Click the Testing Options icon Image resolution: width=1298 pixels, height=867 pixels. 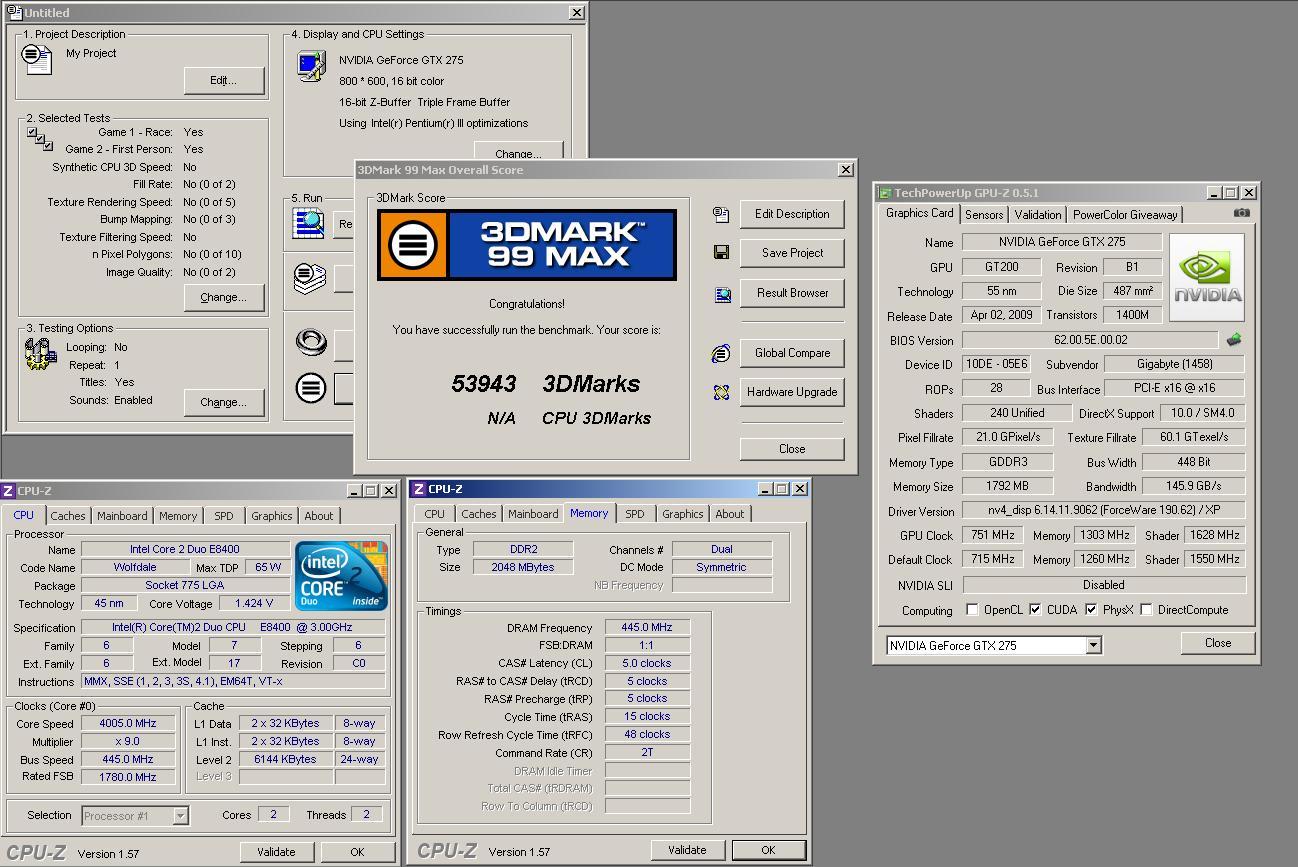click(39, 353)
